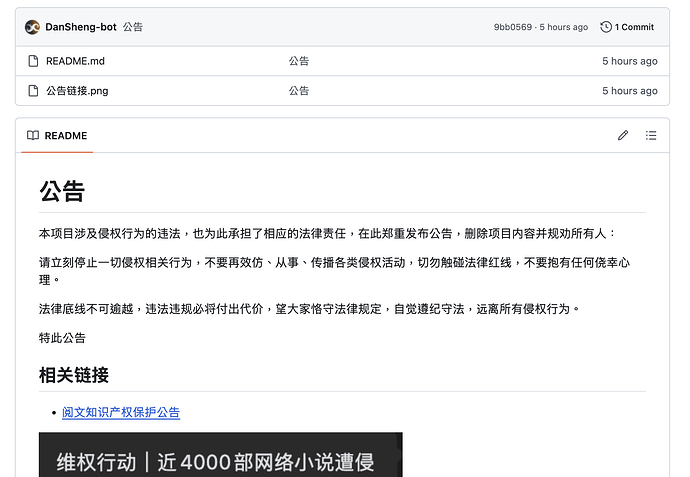Select the README tab
The image size is (690, 477).
pos(57,136)
